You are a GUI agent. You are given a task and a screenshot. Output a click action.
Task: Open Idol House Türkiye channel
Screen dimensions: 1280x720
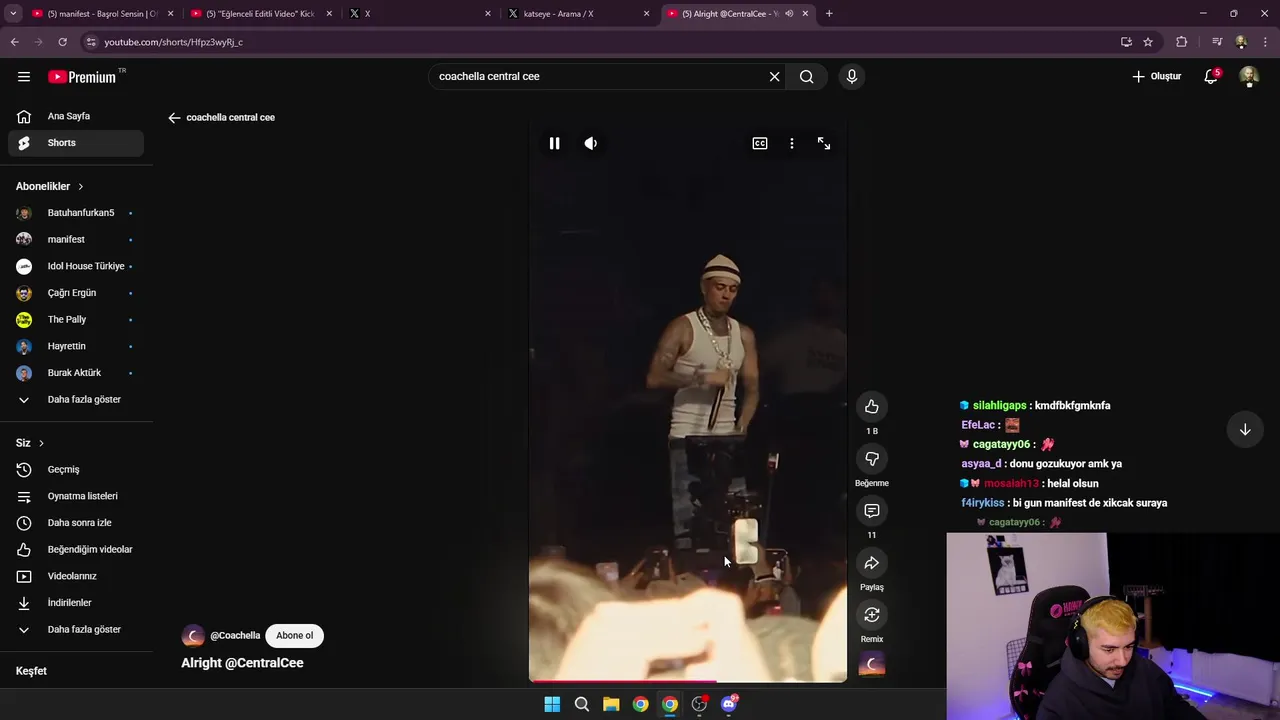point(76,266)
